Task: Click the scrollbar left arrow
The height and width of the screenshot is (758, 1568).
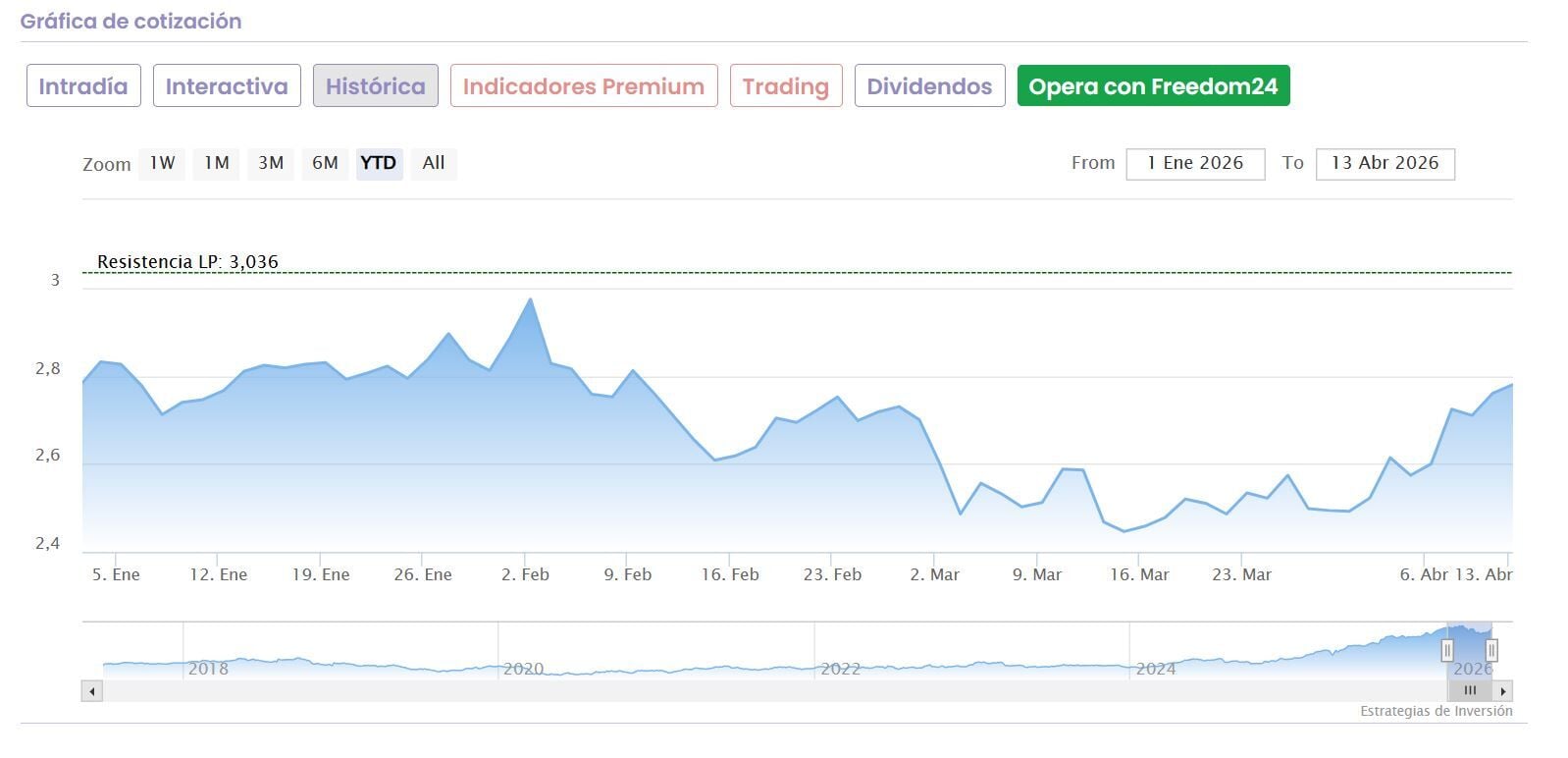Action: click(x=92, y=691)
